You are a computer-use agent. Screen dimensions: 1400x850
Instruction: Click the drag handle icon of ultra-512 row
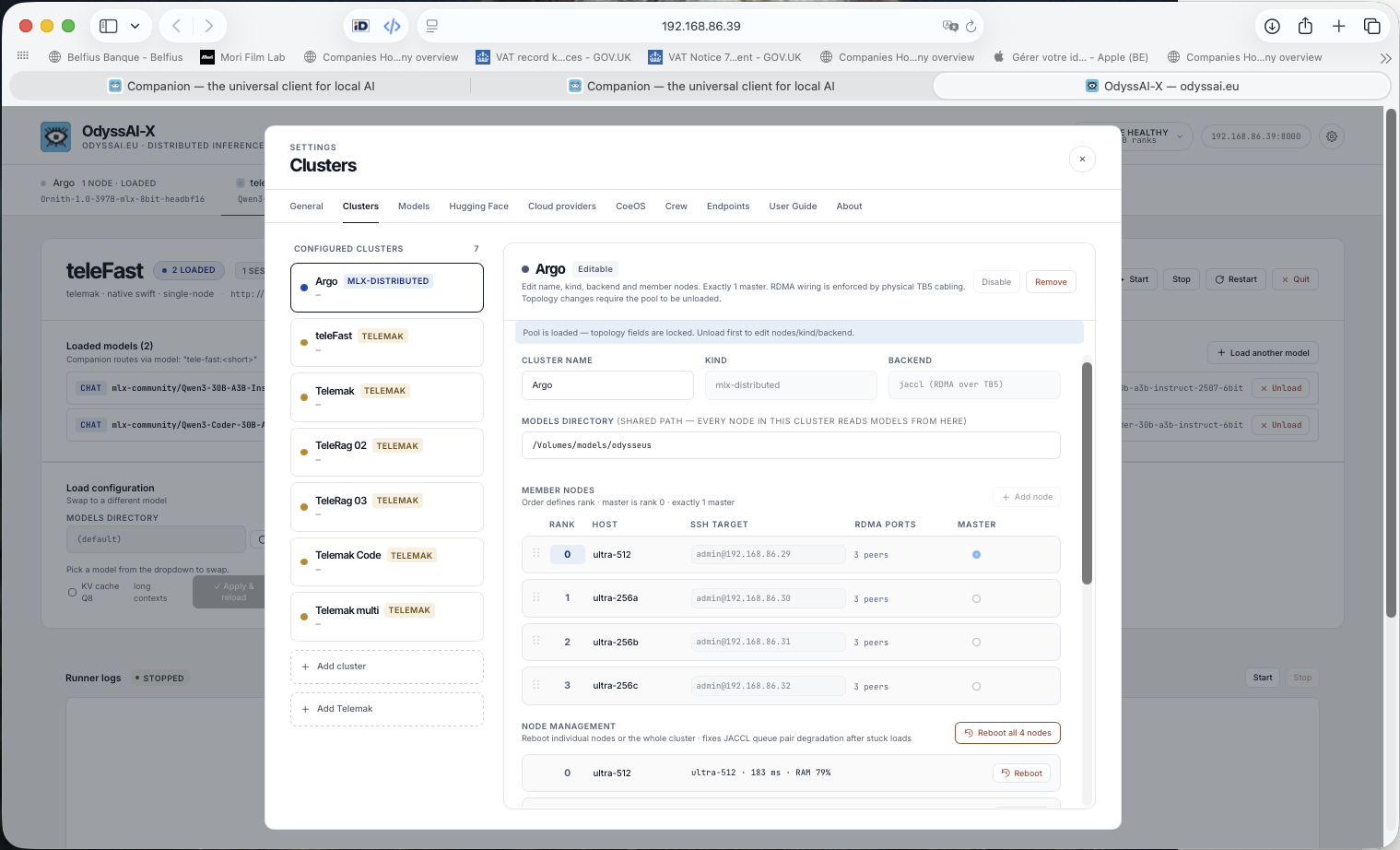pos(536,554)
